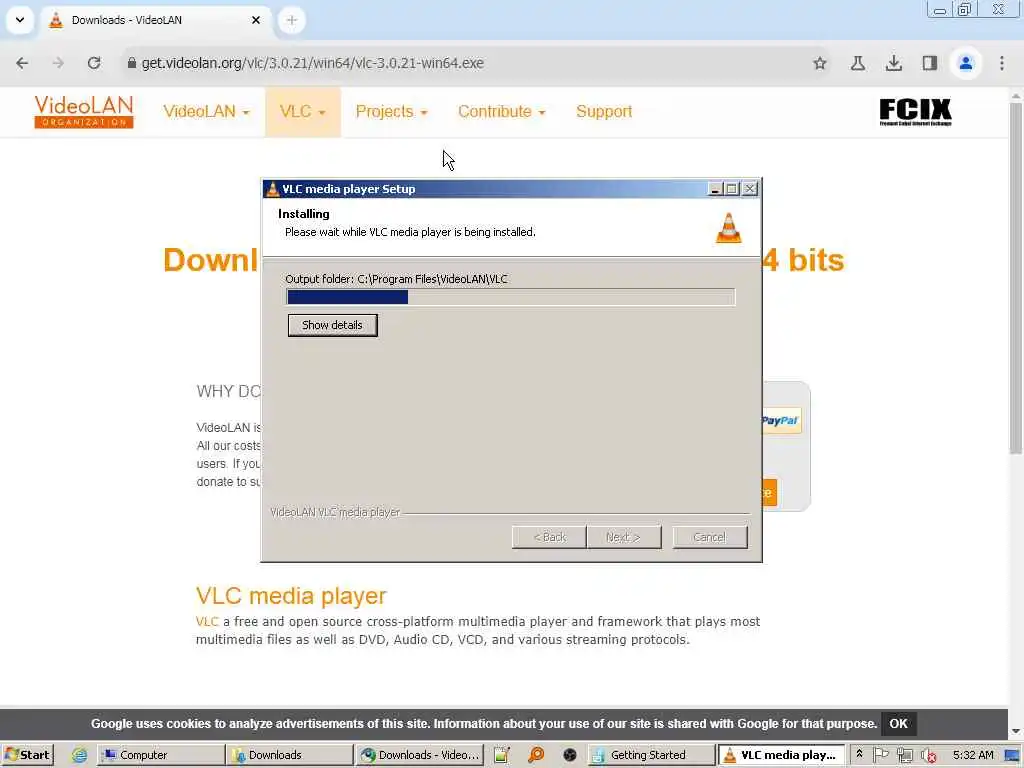1024x768 pixels.
Task: Expand the VLC navigation dropdown
Action: (x=302, y=112)
